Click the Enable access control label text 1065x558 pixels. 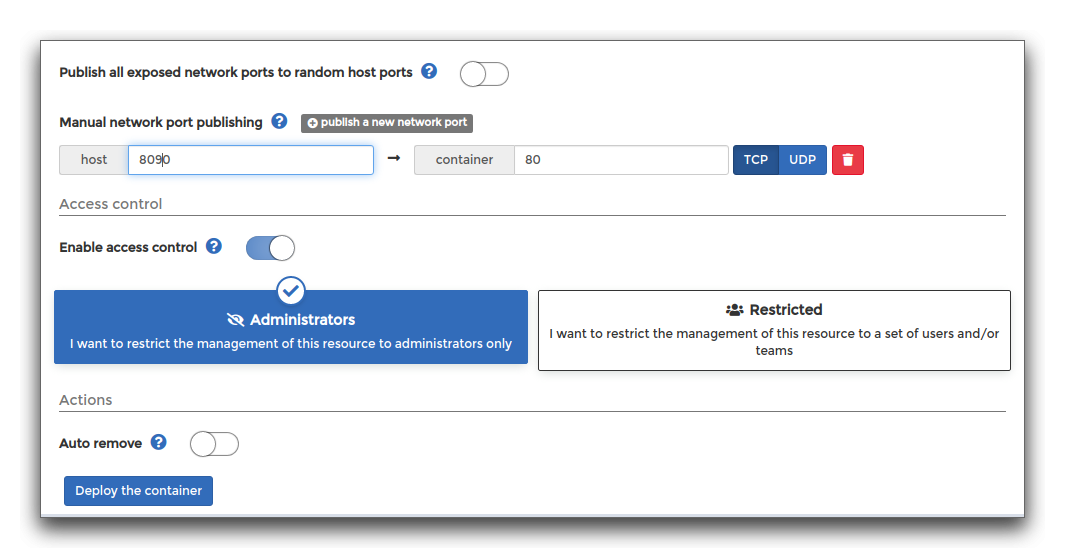pos(128,247)
